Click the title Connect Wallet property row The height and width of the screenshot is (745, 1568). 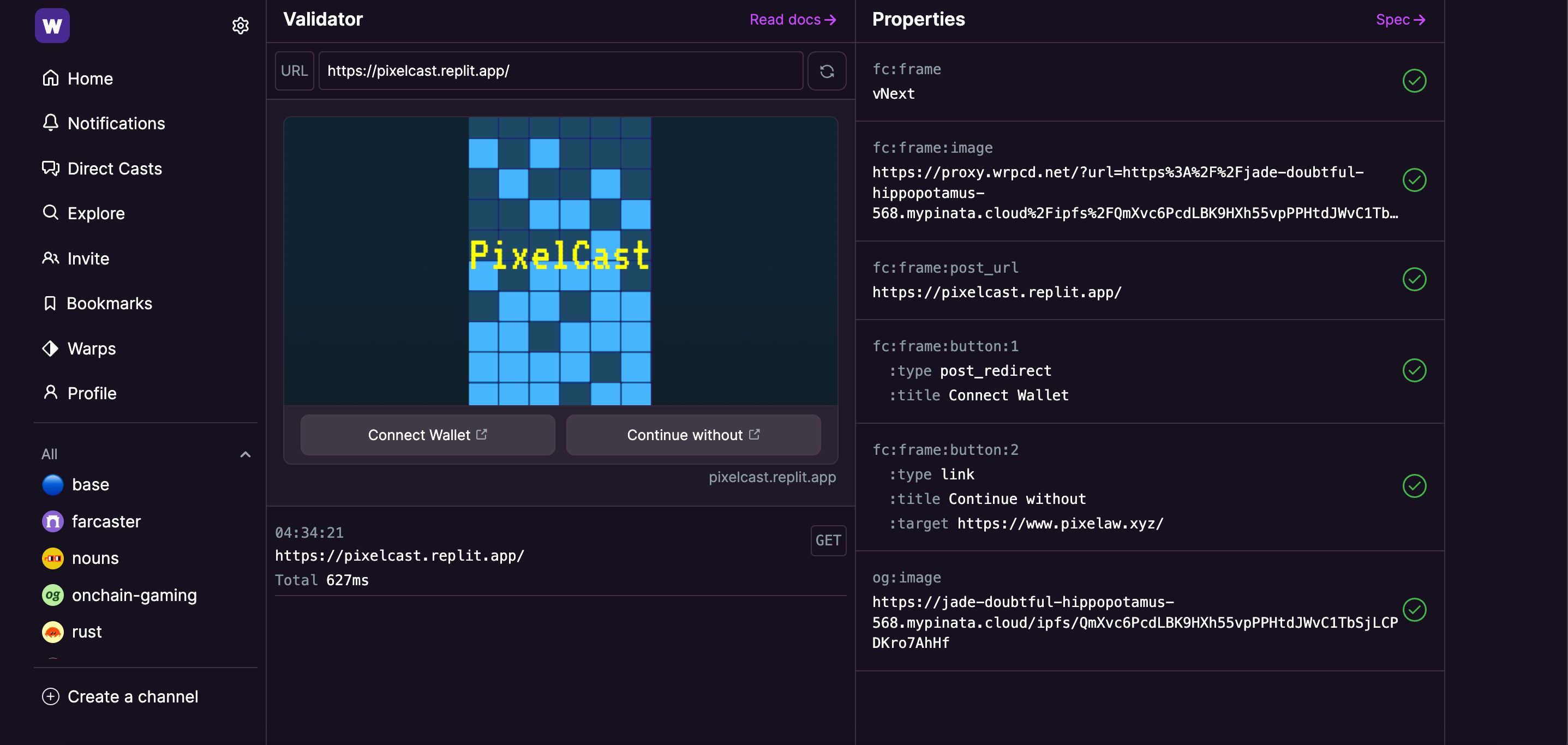point(979,395)
